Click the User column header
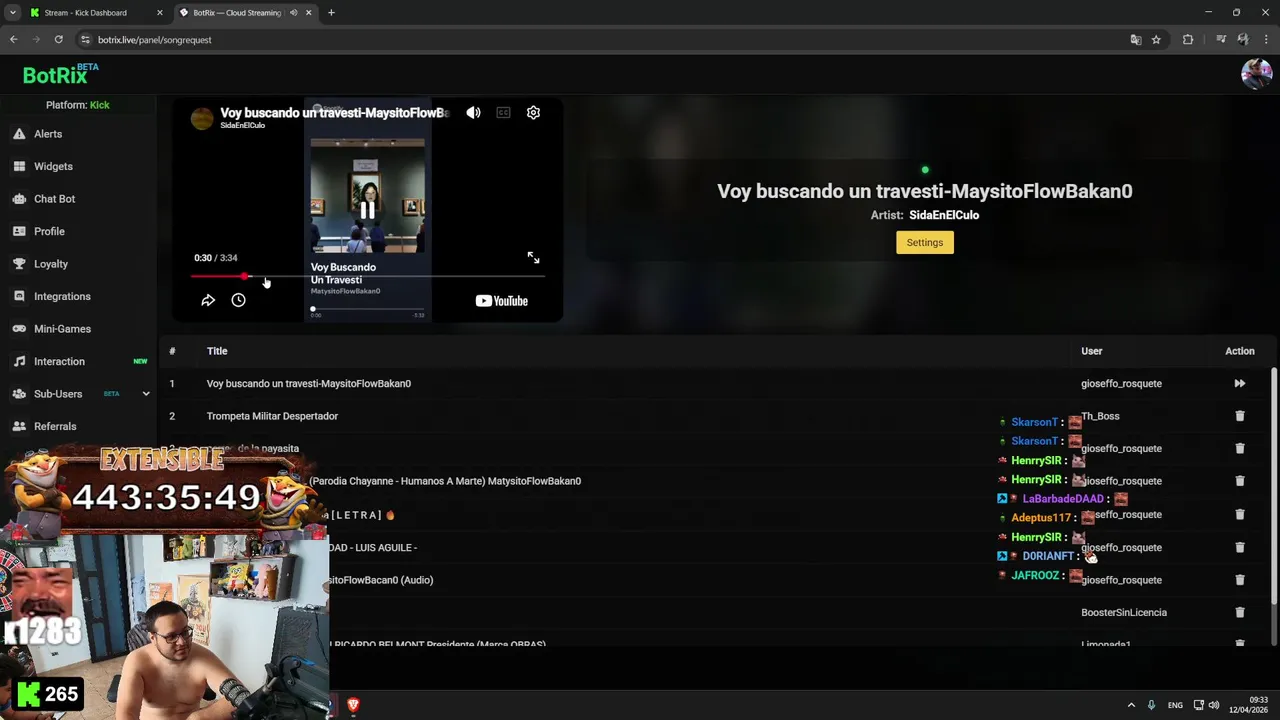 pos(1092,351)
